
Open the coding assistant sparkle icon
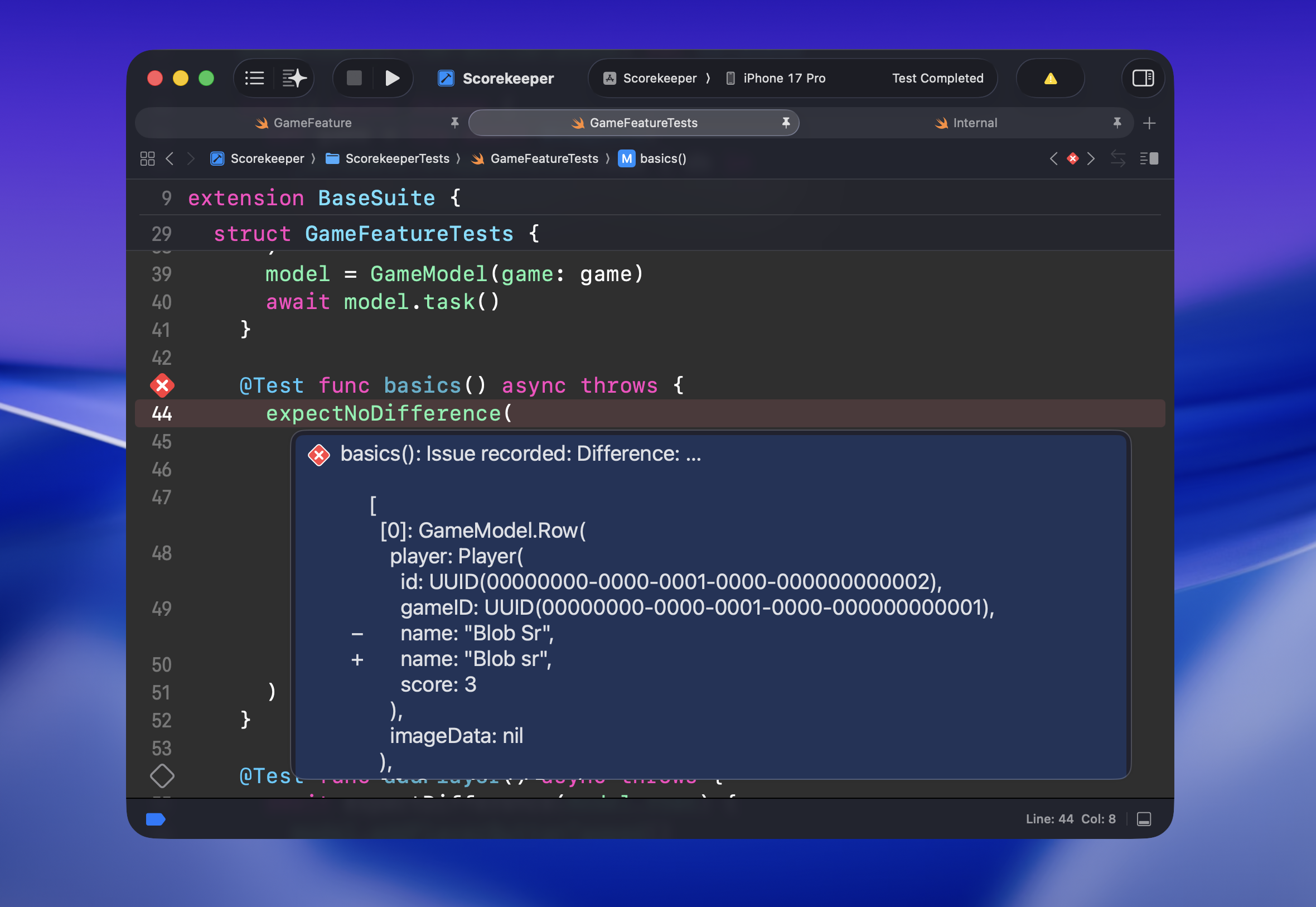click(294, 78)
